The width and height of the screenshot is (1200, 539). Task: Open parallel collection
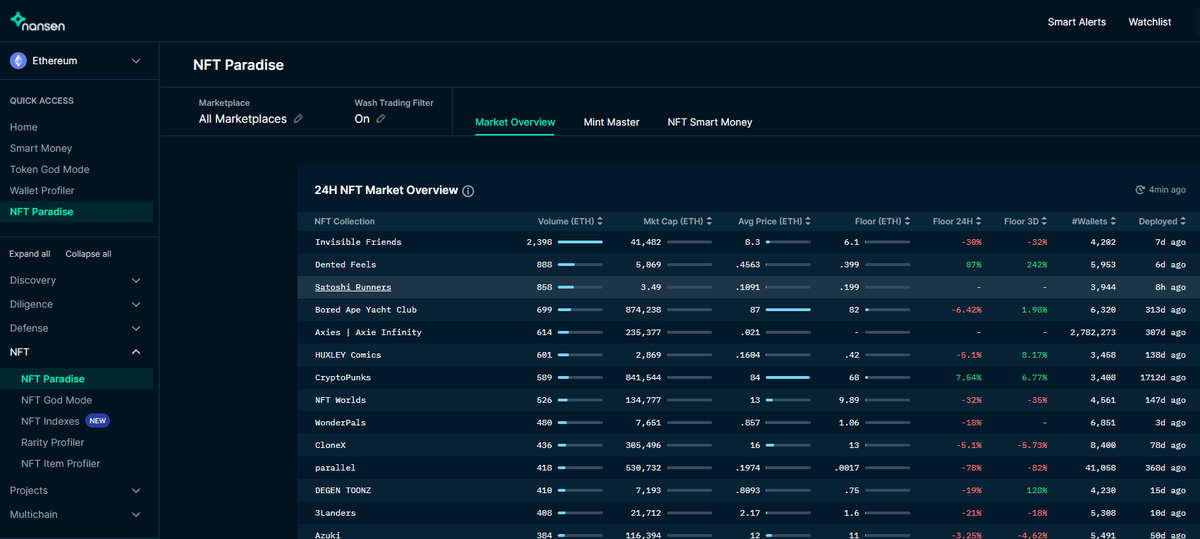[x=335, y=468]
